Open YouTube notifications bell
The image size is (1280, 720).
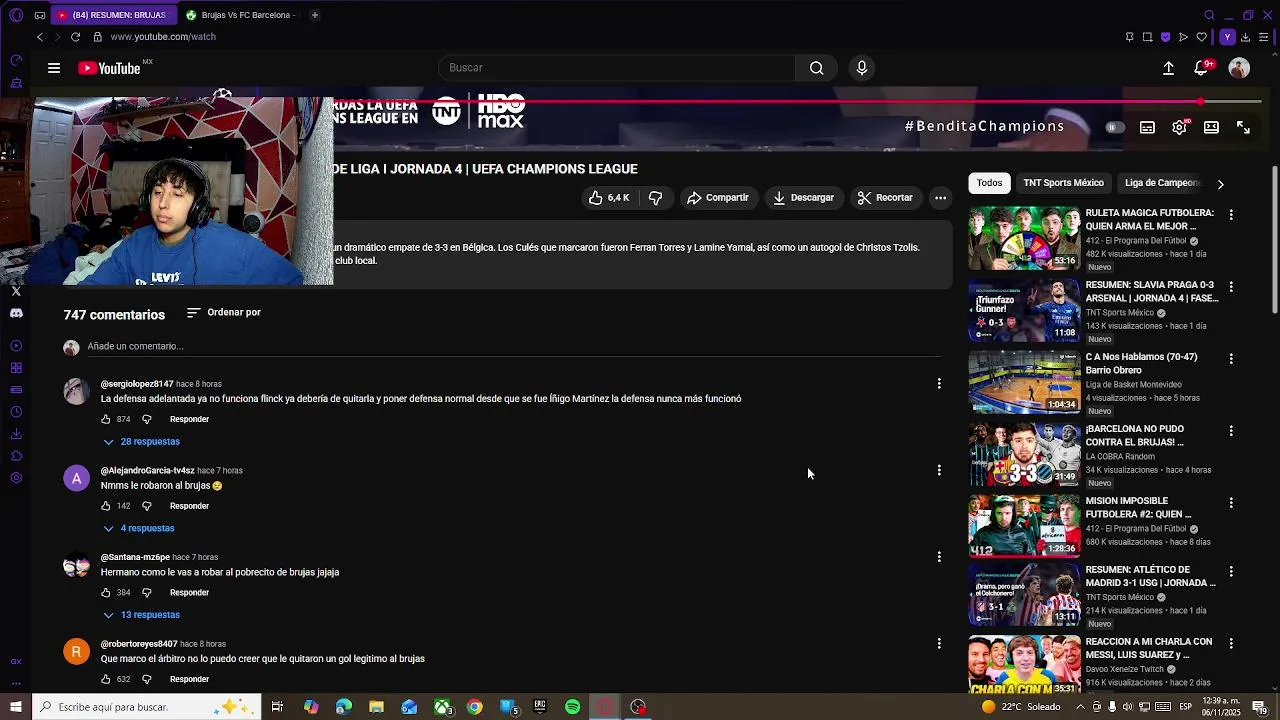1201,68
